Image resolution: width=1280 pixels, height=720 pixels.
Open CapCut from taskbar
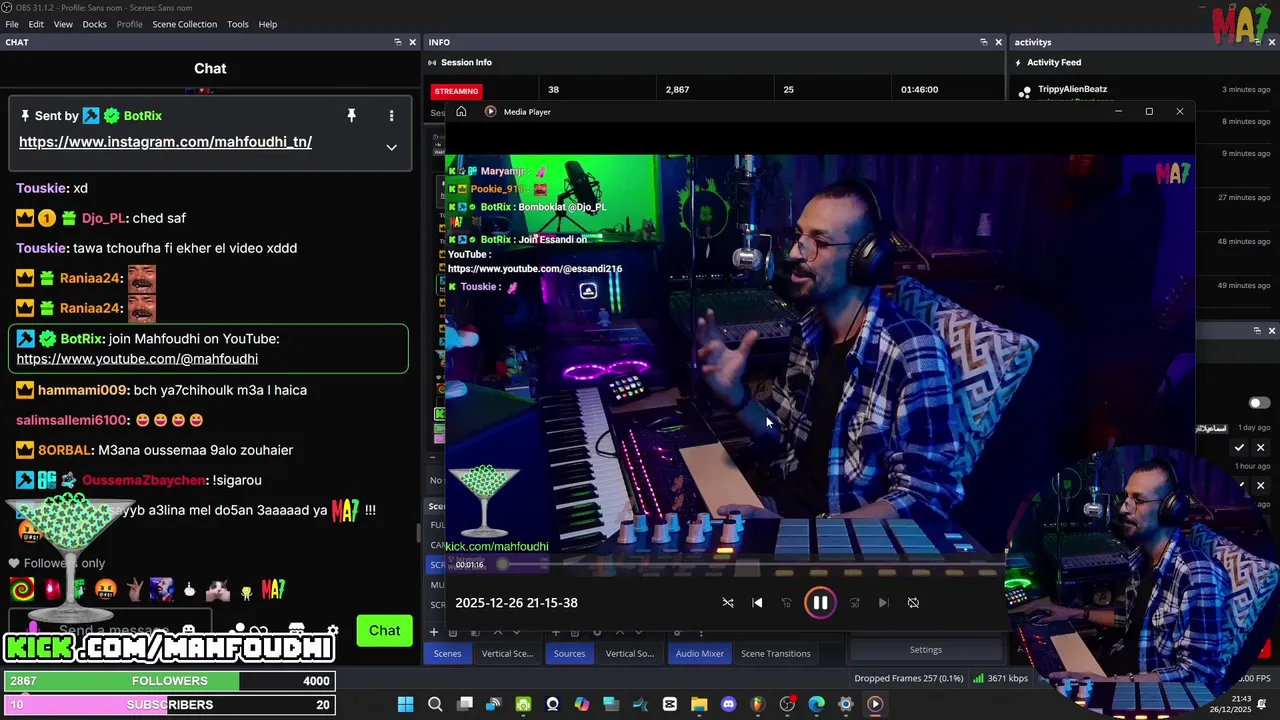tap(670, 704)
